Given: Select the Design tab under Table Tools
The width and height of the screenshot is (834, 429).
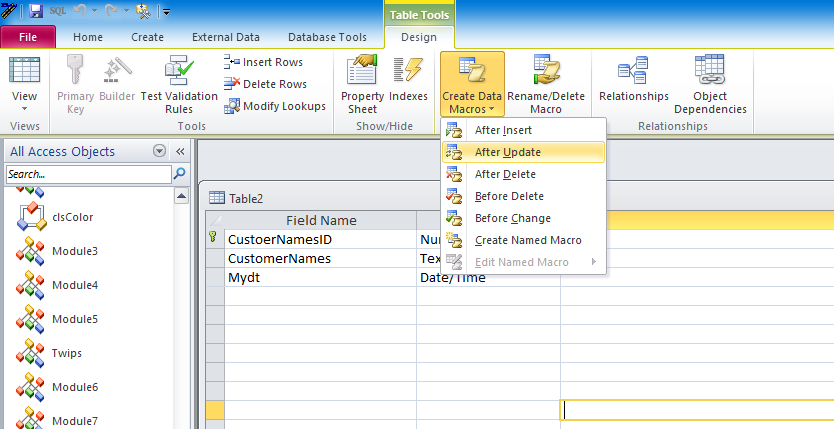Looking at the screenshot, I should click(419, 37).
